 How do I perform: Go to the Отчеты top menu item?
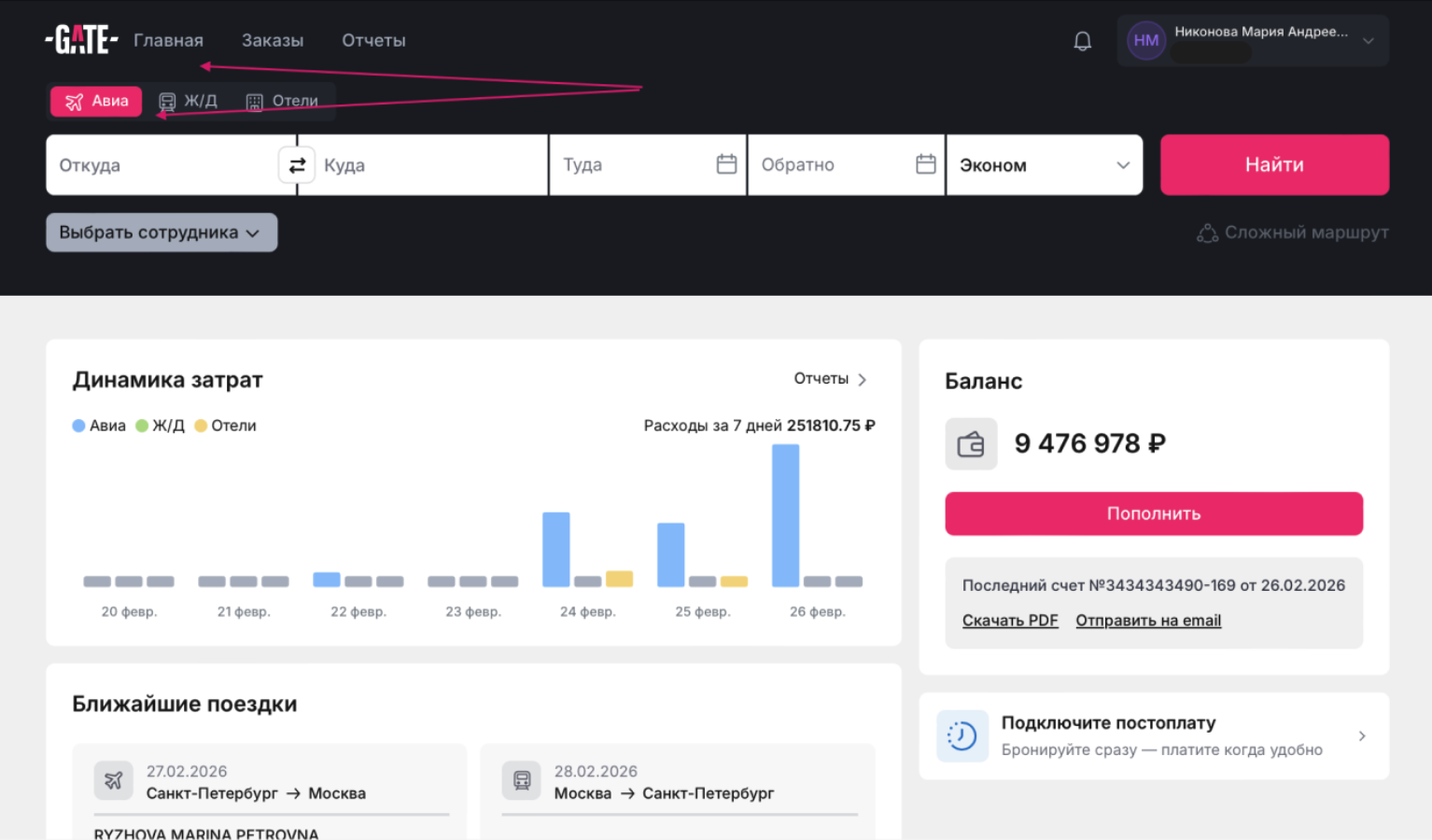pos(373,40)
